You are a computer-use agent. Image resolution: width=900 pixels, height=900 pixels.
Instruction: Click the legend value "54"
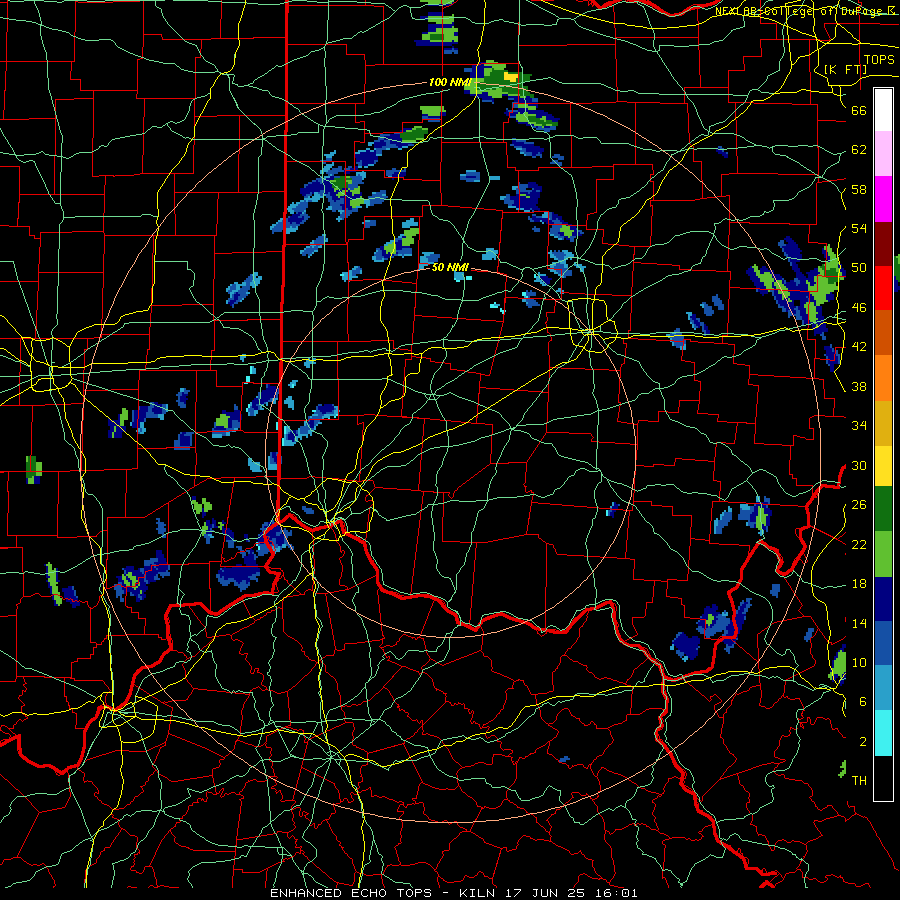[x=859, y=228]
